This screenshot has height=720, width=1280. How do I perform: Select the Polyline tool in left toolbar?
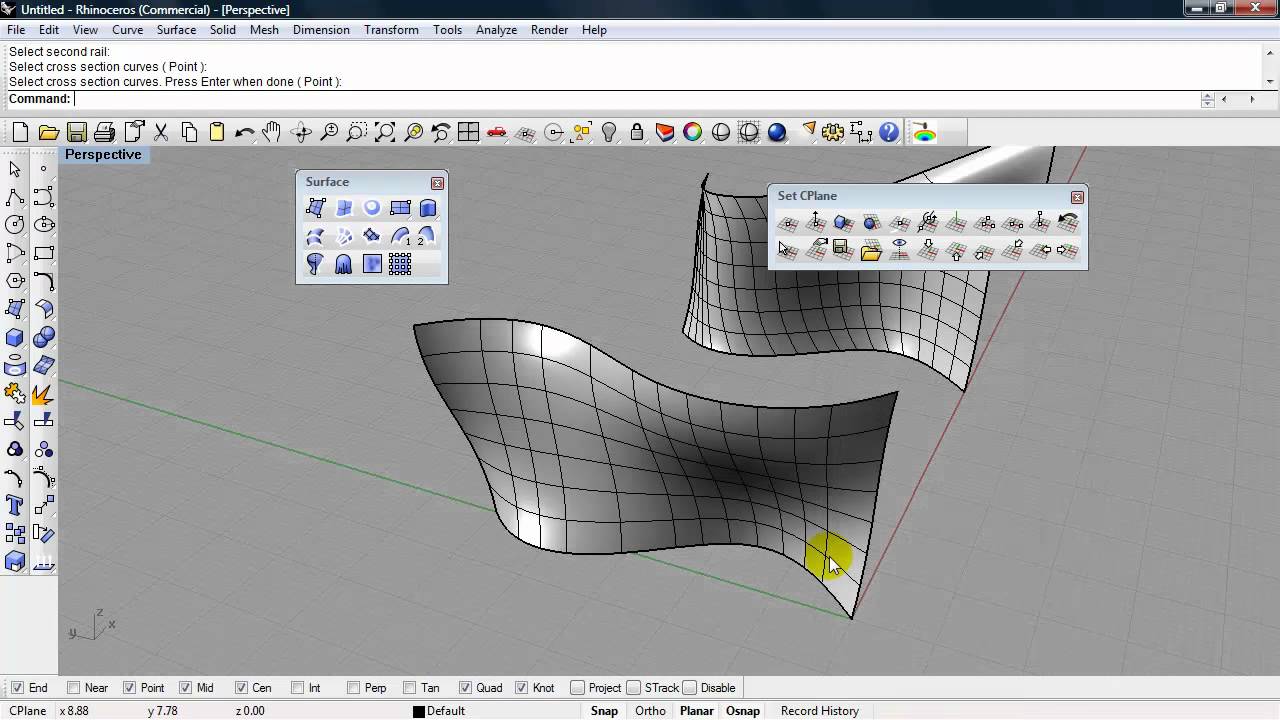[x=15, y=197]
